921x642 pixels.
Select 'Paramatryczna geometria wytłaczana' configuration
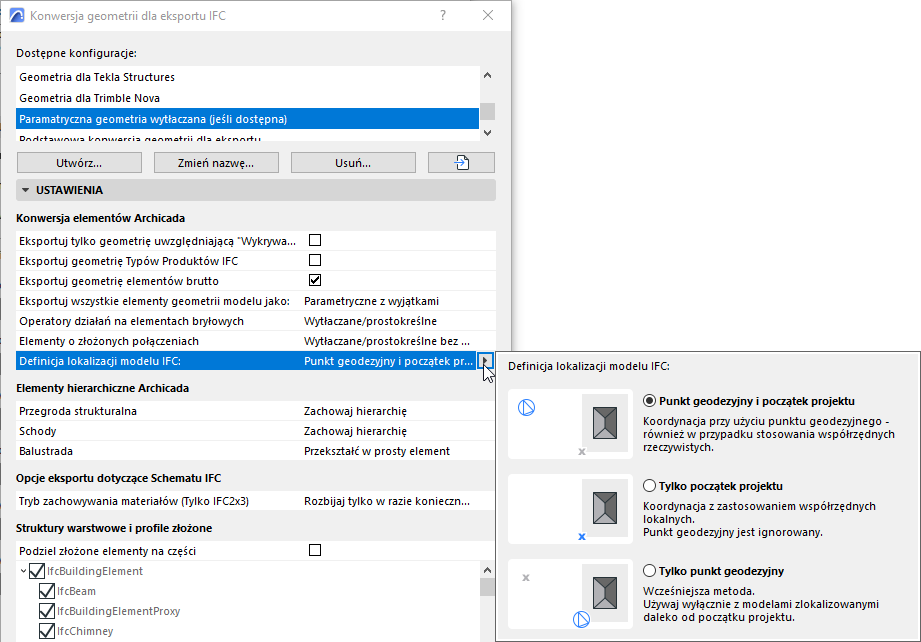point(247,119)
